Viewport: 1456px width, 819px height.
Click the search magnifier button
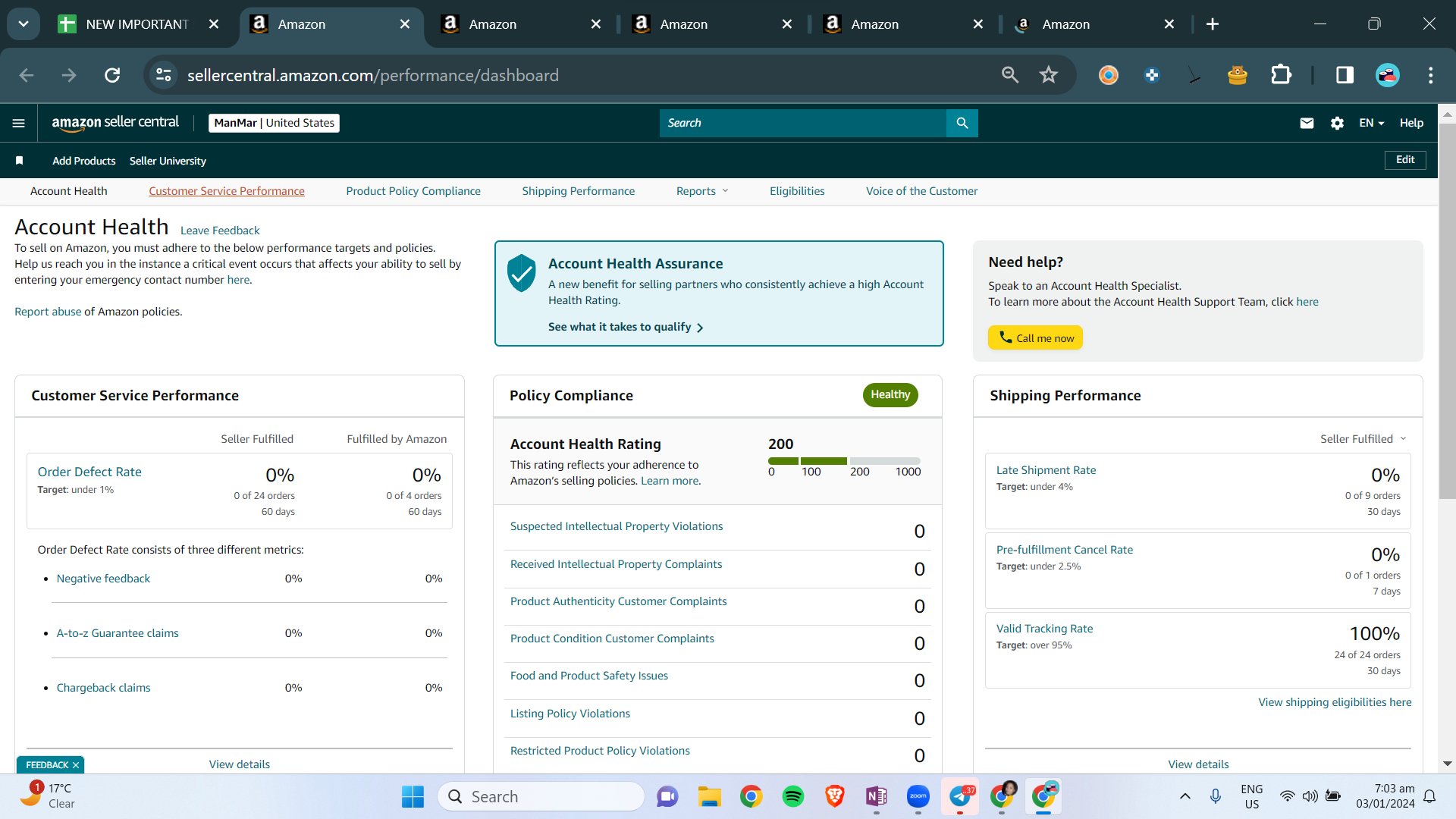(962, 123)
